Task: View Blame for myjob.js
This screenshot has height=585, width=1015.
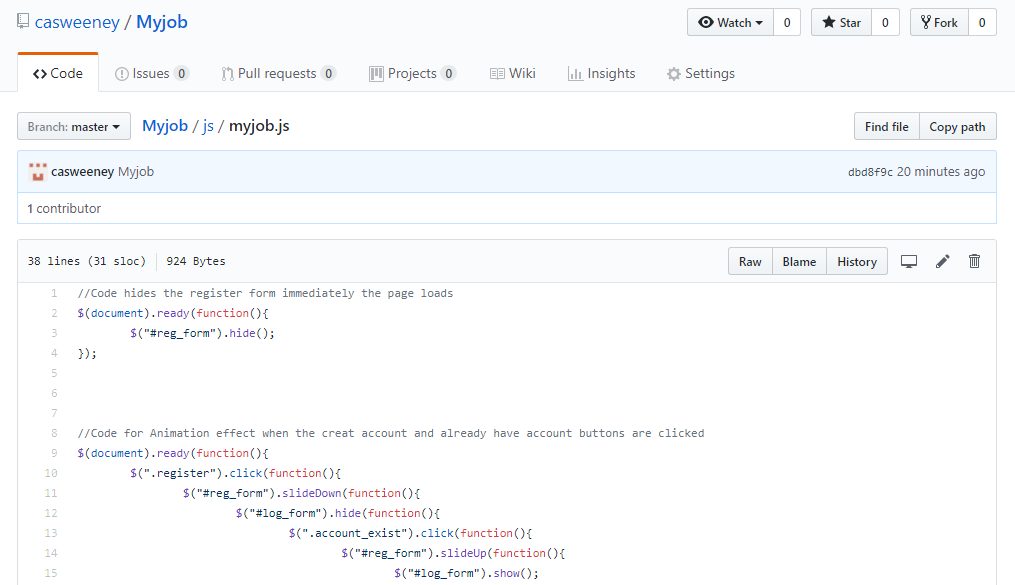Action: [799, 262]
